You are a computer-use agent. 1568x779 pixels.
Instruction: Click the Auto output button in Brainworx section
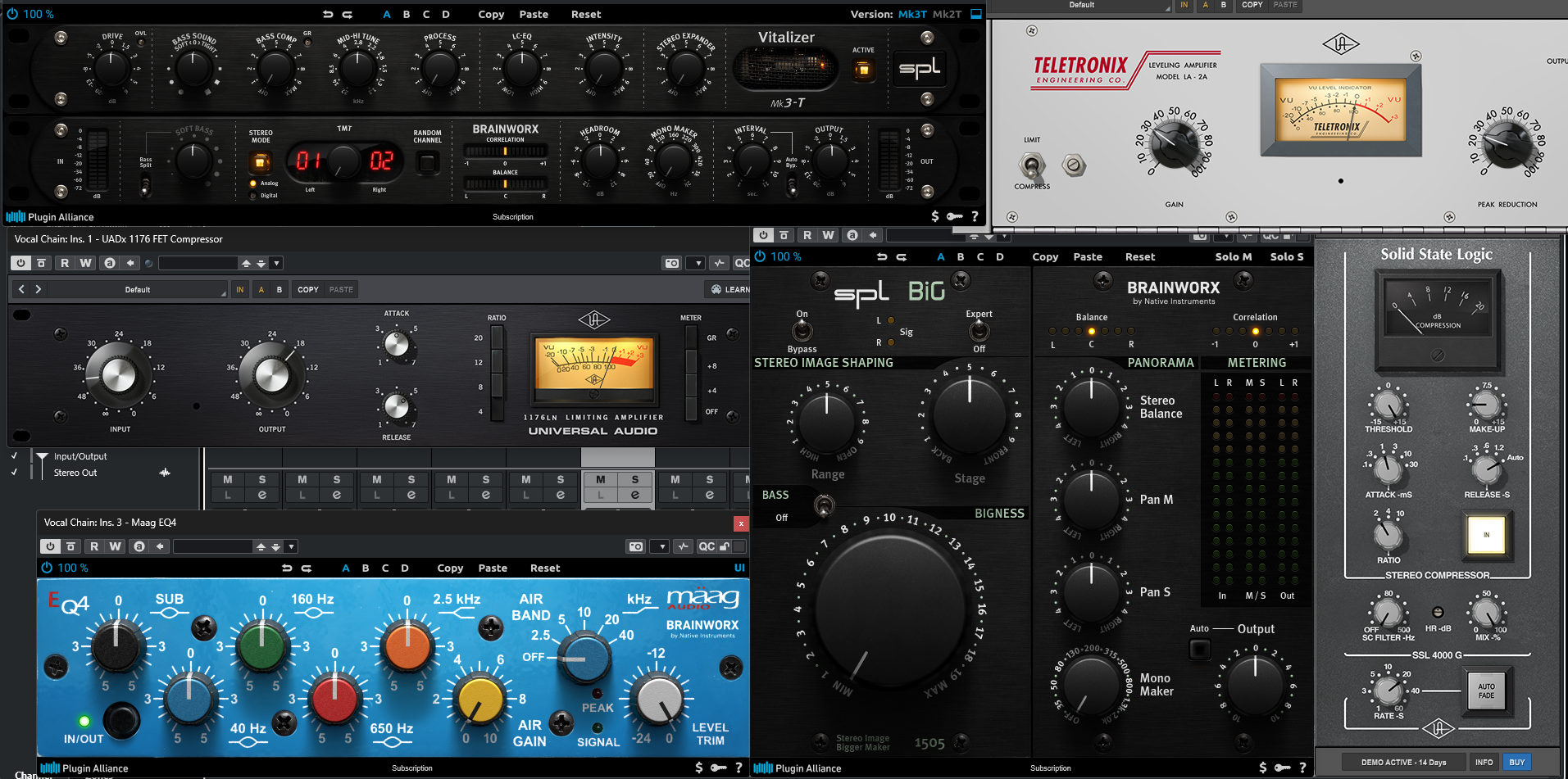click(1199, 650)
